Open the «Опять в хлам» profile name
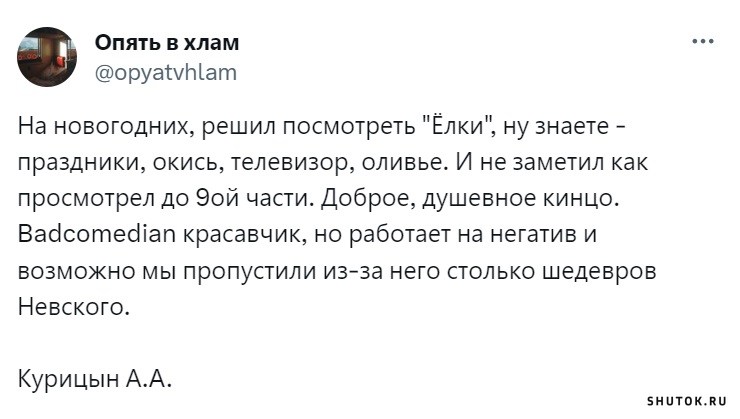This screenshot has height=419, width=740. tap(167, 43)
